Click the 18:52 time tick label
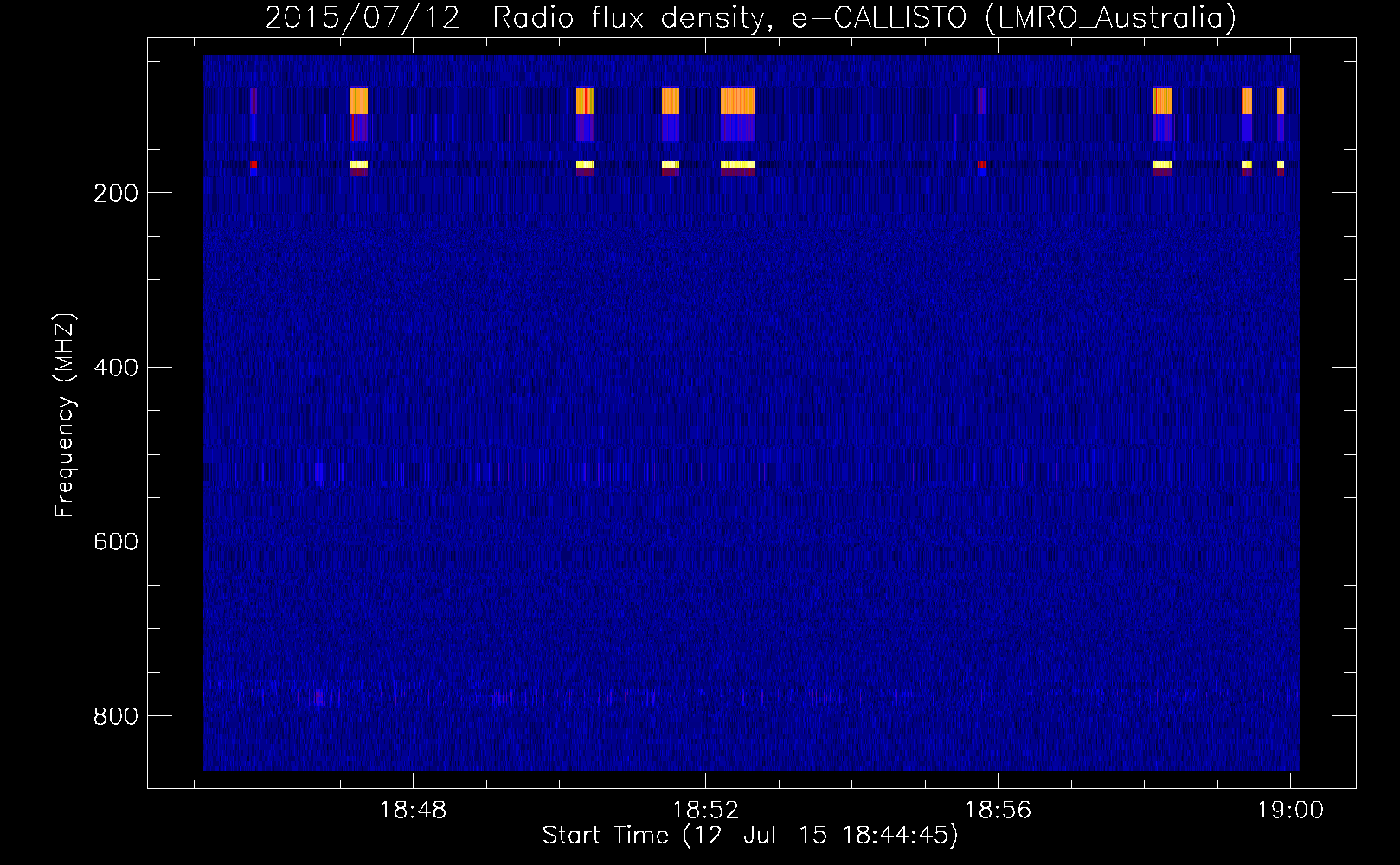 (706, 811)
